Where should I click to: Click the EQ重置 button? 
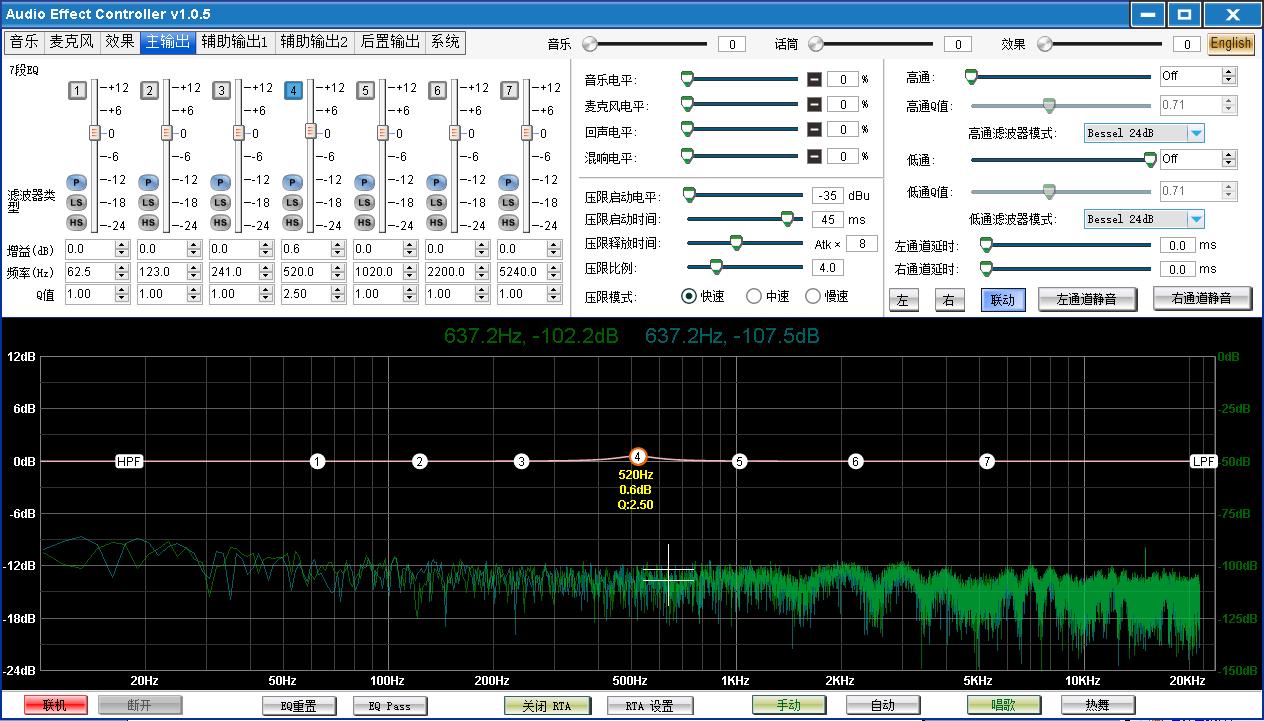(298, 704)
